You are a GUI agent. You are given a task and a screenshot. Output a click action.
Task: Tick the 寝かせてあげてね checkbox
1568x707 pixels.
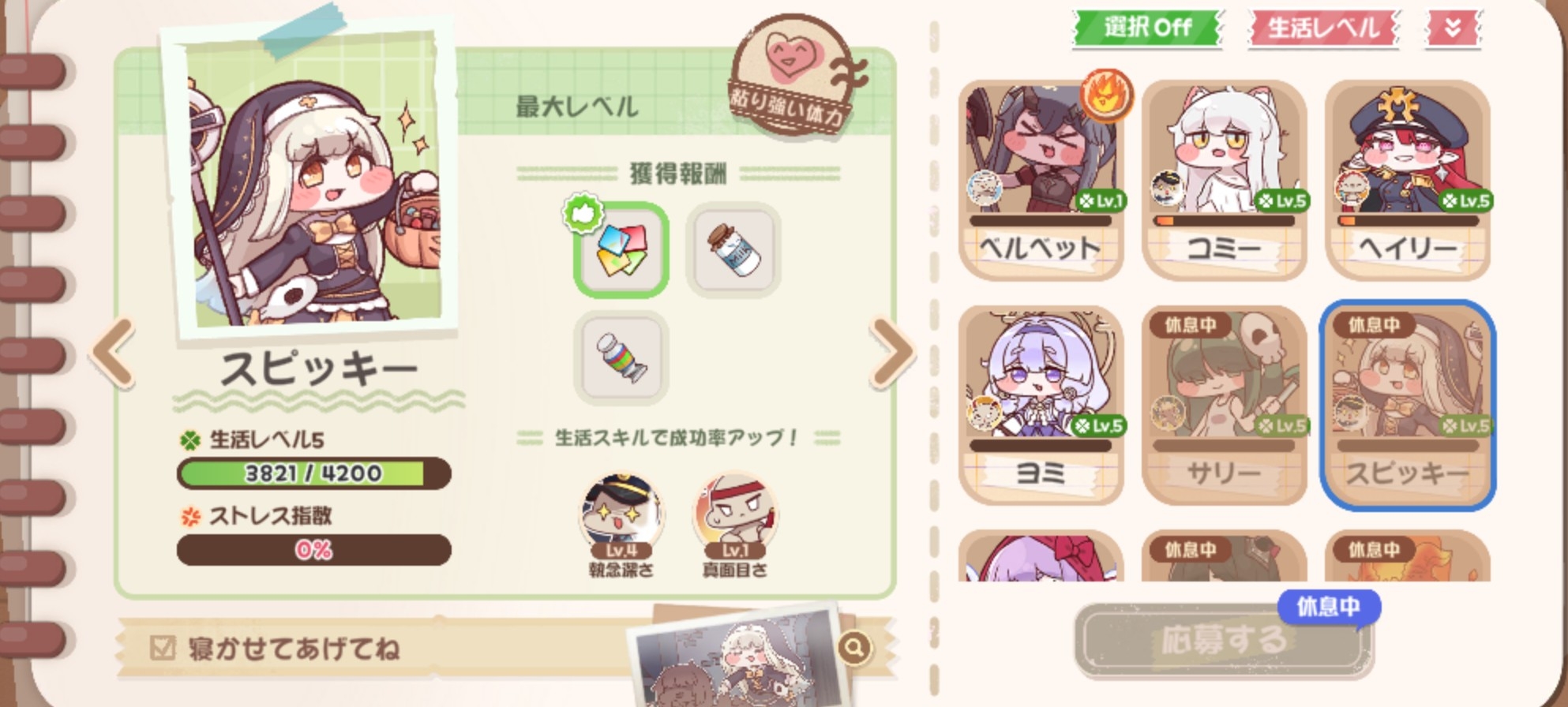(162, 648)
